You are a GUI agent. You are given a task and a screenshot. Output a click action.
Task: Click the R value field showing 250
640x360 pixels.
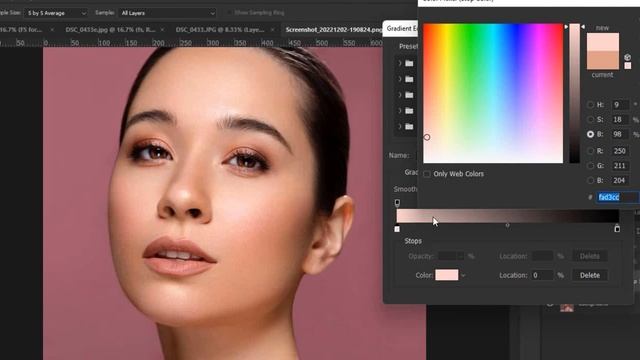(620, 151)
